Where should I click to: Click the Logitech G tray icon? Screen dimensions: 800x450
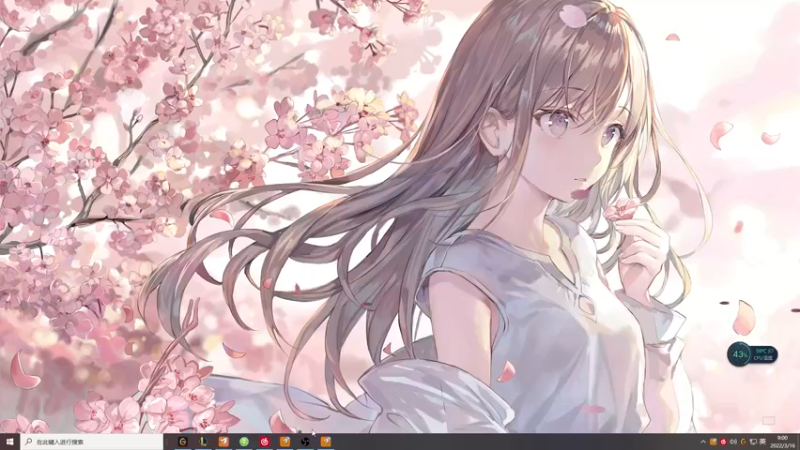click(x=743, y=442)
